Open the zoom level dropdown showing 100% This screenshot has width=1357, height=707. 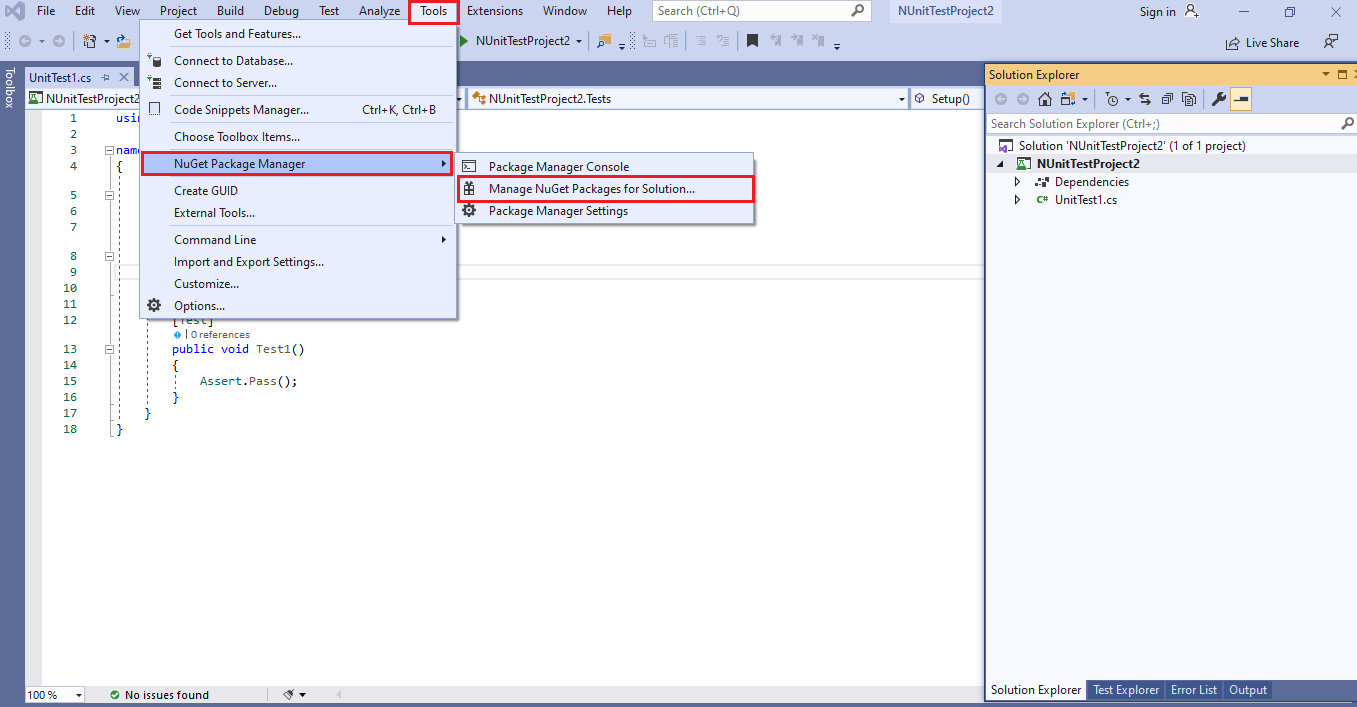(53, 694)
